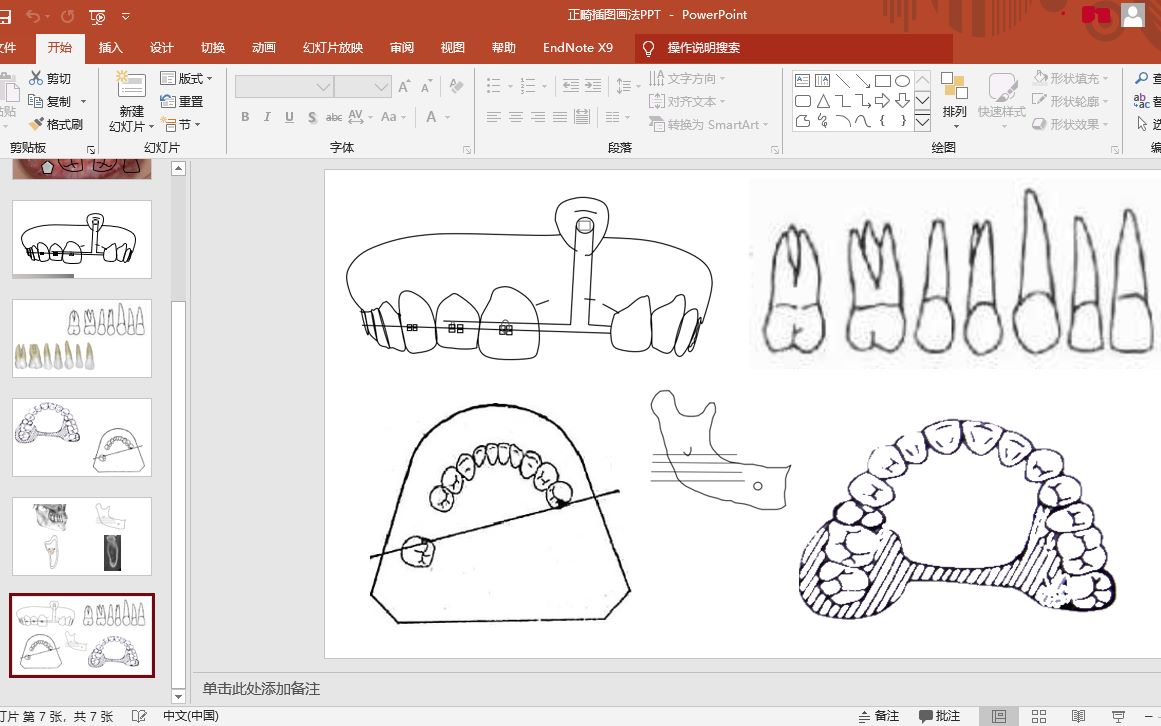1161x726 pixels.
Task: Open the Insert (插入) tab
Action: (110, 48)
